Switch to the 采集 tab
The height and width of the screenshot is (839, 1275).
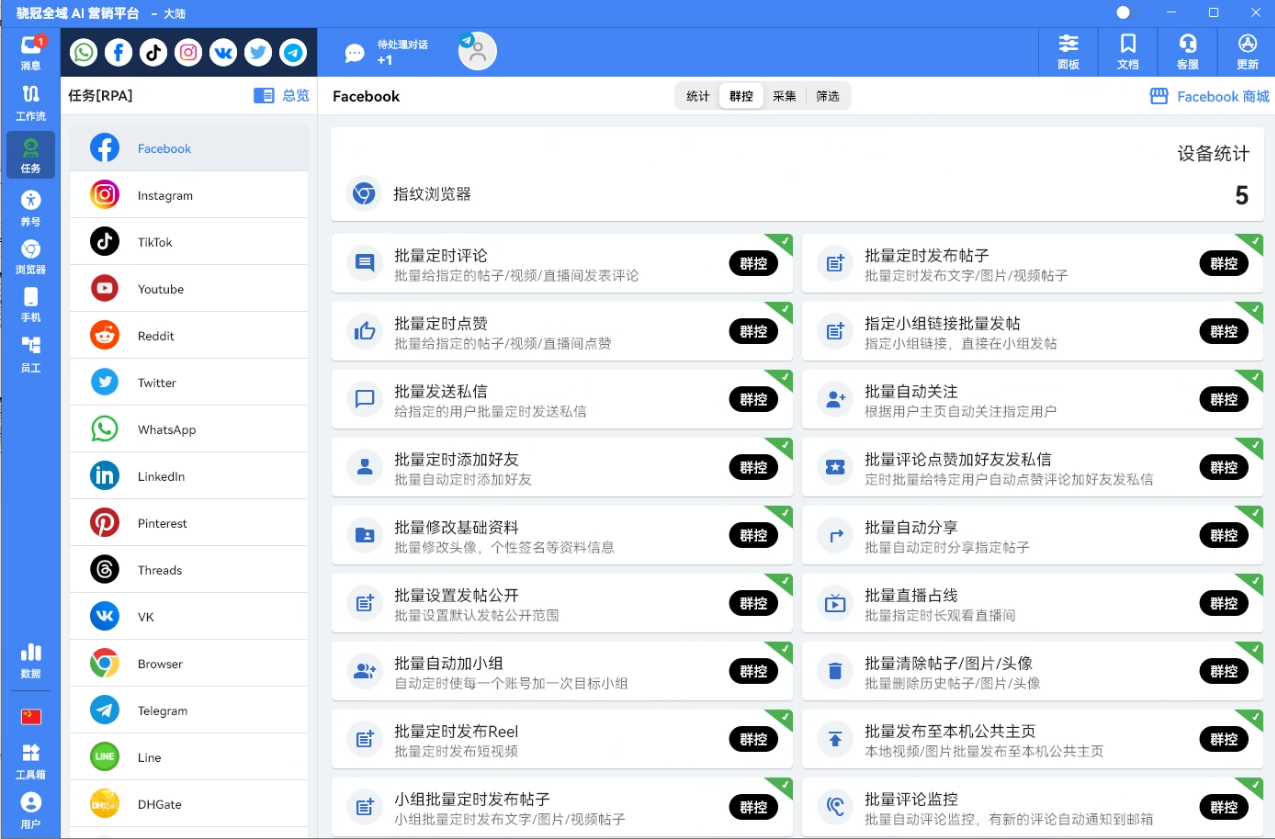pyautogui.click(x=785, y=96)
